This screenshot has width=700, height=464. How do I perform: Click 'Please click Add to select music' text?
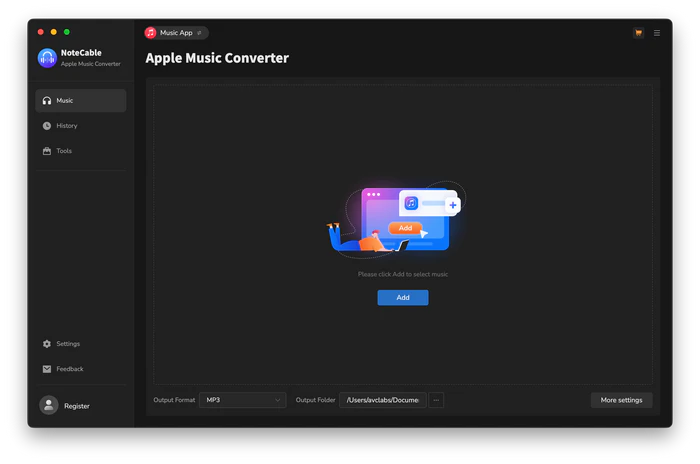[403, 274]
